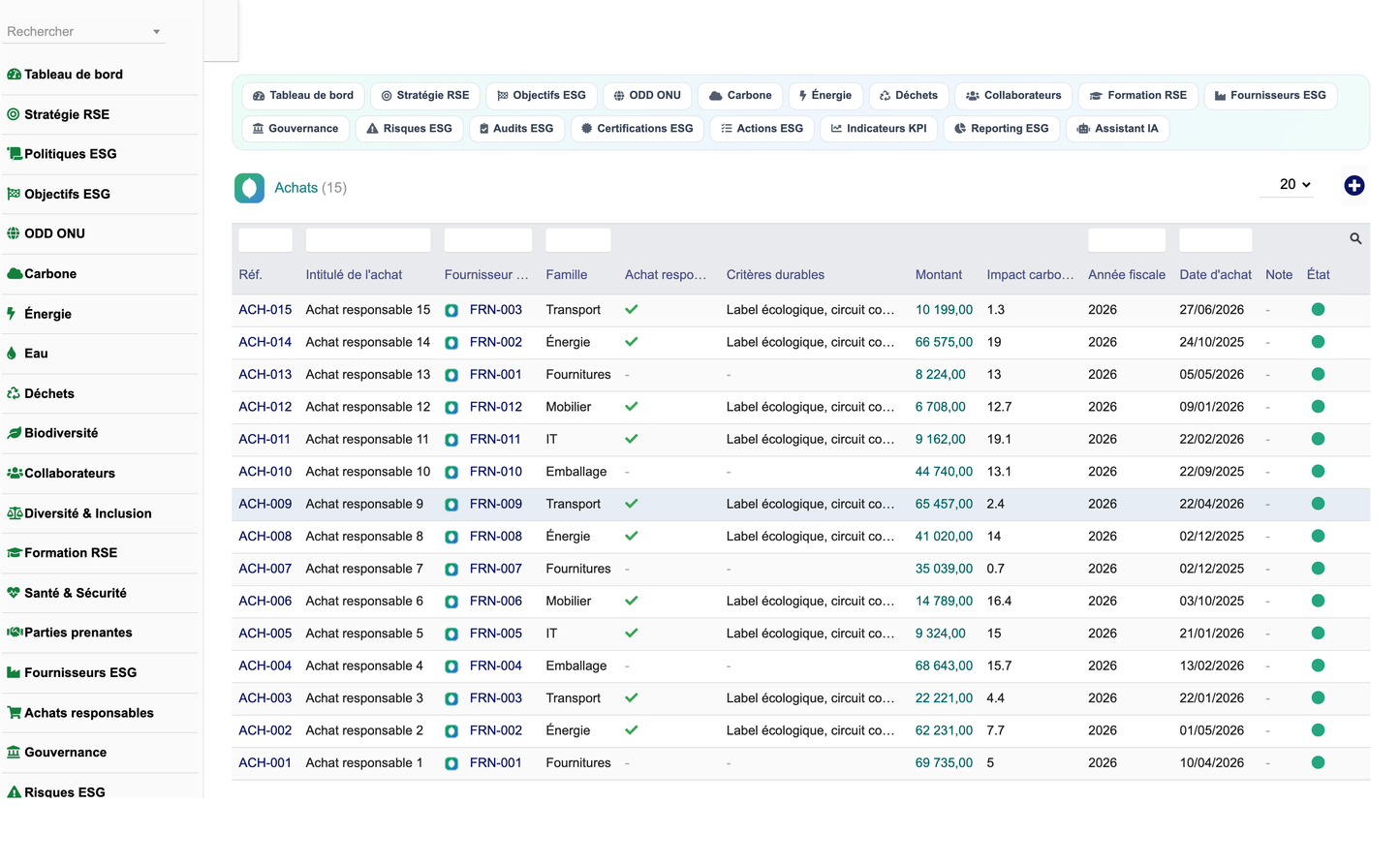This screenshot has width=1400, height=866.
Task: Focus the Intitulé de l'achat filter field
Action: coord(368,240)
